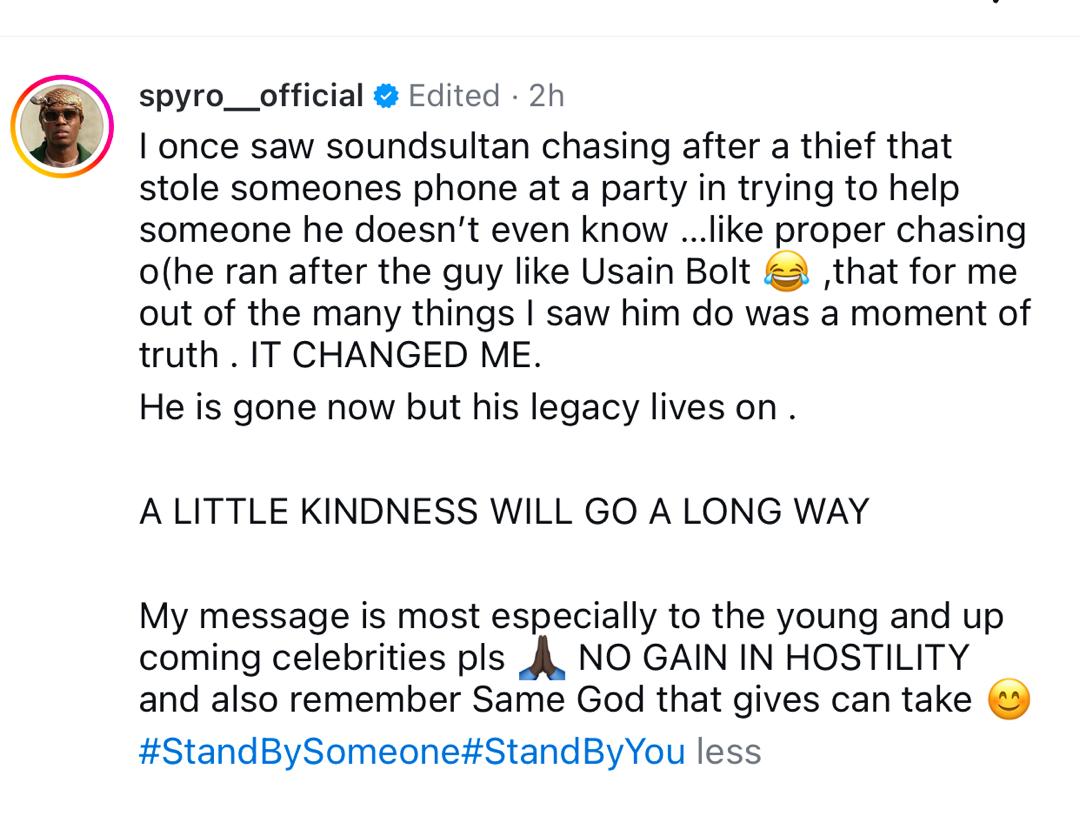Tap the laughing tears emoji
The width and height of the screenshot is (1080, 813).
[786, 272]
